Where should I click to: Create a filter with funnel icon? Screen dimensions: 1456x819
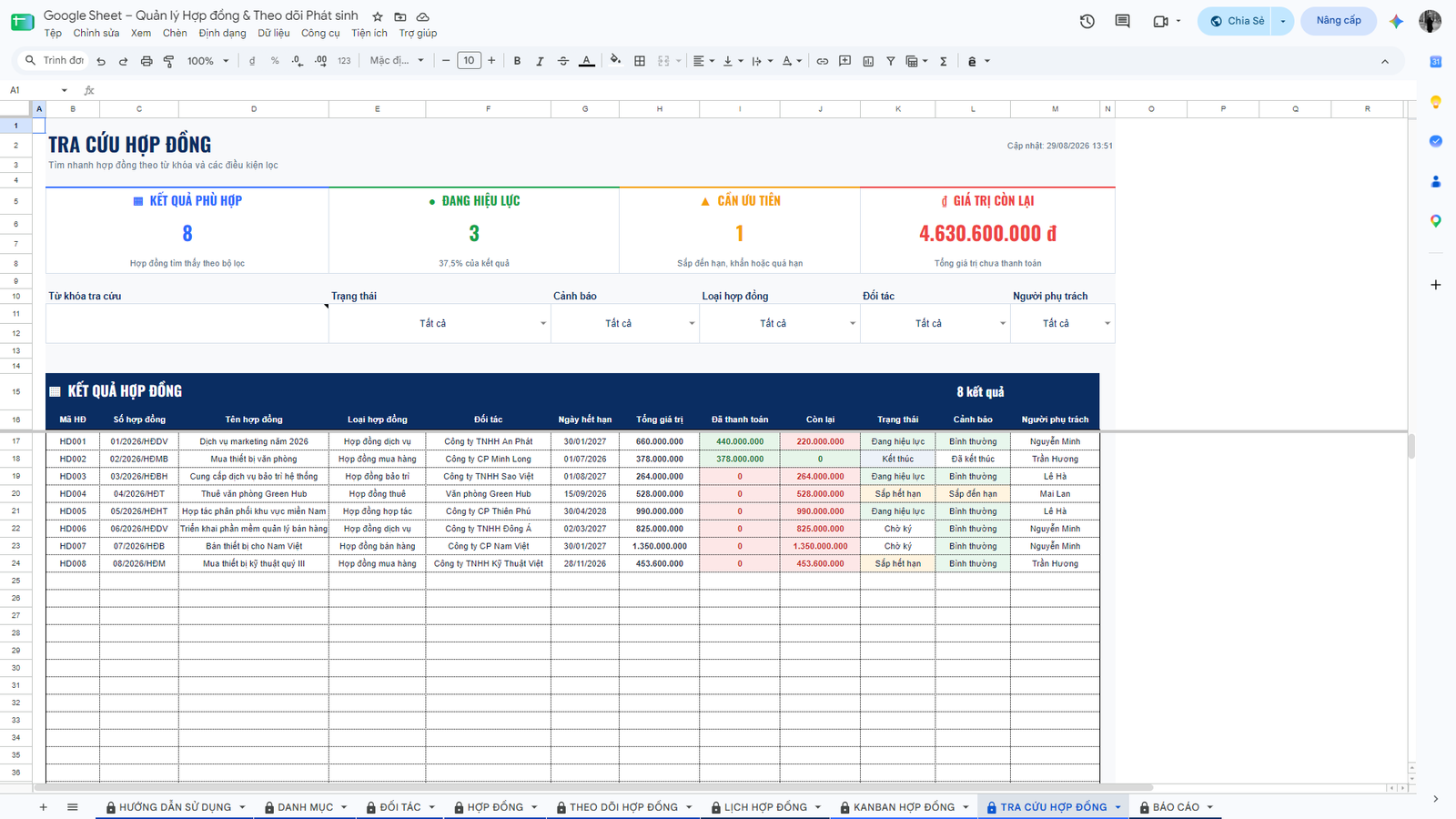891,61
